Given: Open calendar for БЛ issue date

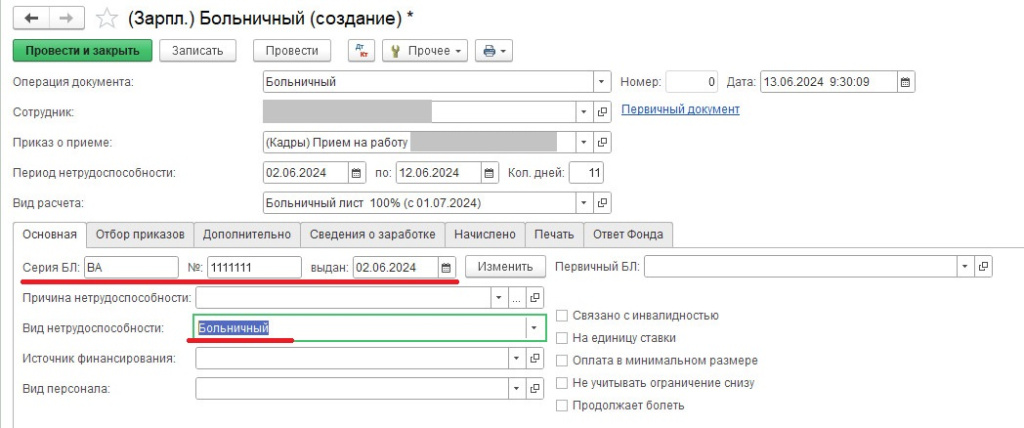Looking at the screenshot, I should (447, 267).
